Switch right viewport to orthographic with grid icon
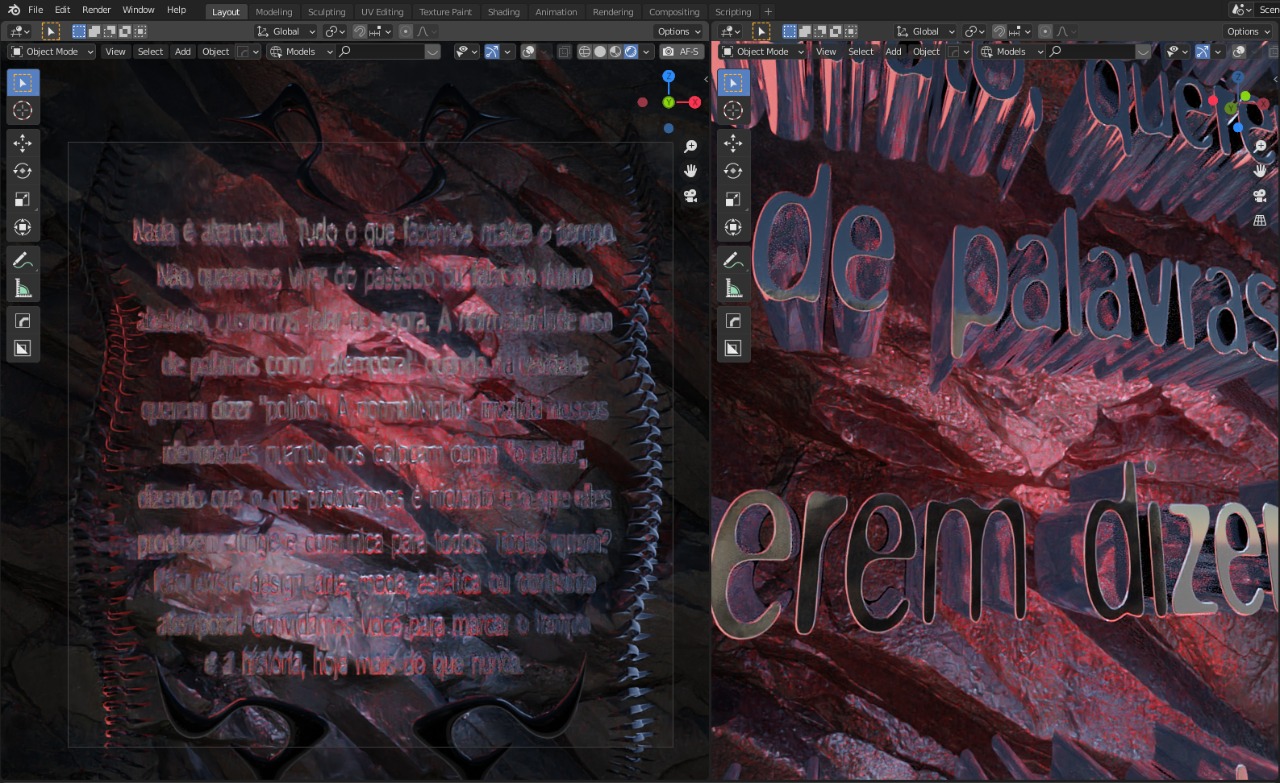Screen dimensions: 1280x783 1260,220
